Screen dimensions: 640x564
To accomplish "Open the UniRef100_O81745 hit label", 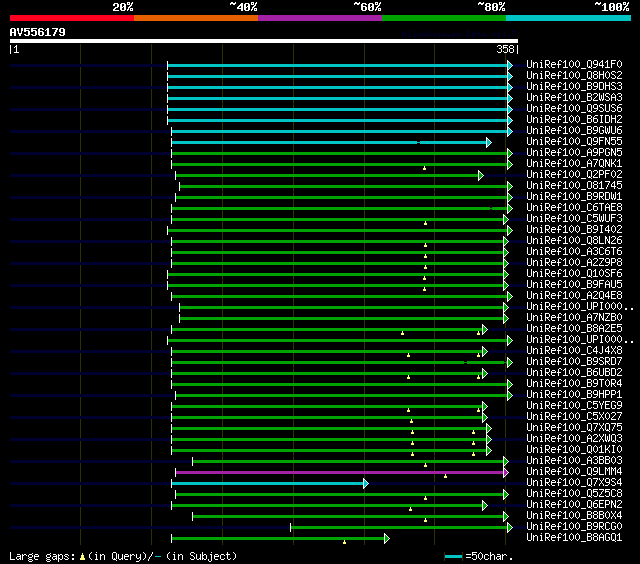I will 573,186.
